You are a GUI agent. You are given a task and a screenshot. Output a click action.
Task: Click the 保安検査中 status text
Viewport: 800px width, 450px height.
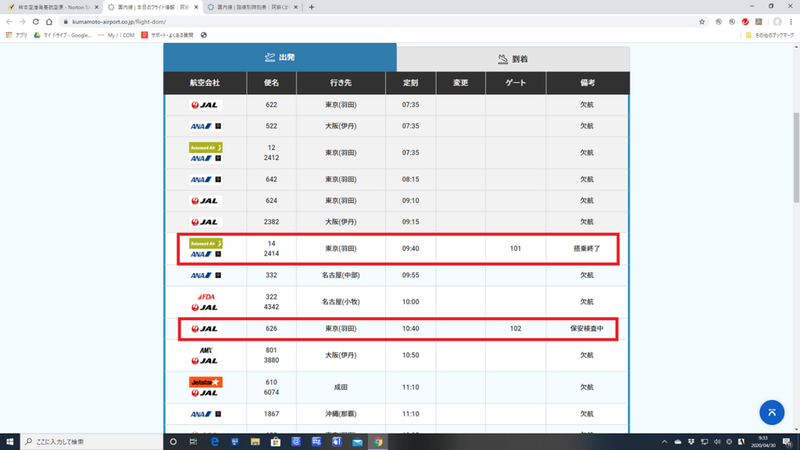pyautogui.click(x=587, y=329)
